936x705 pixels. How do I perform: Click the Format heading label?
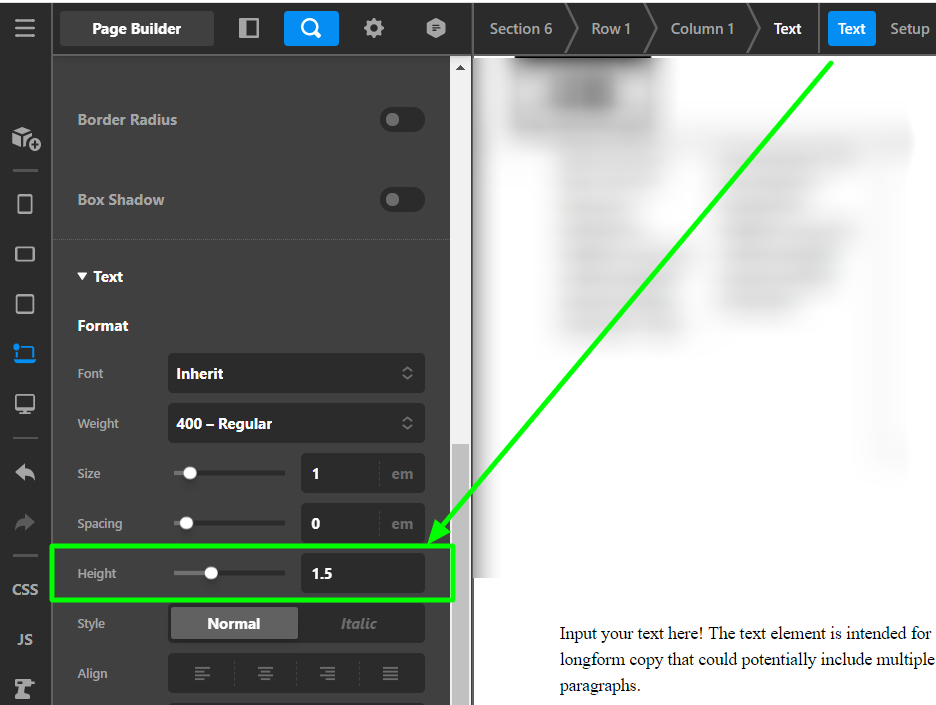103,325
